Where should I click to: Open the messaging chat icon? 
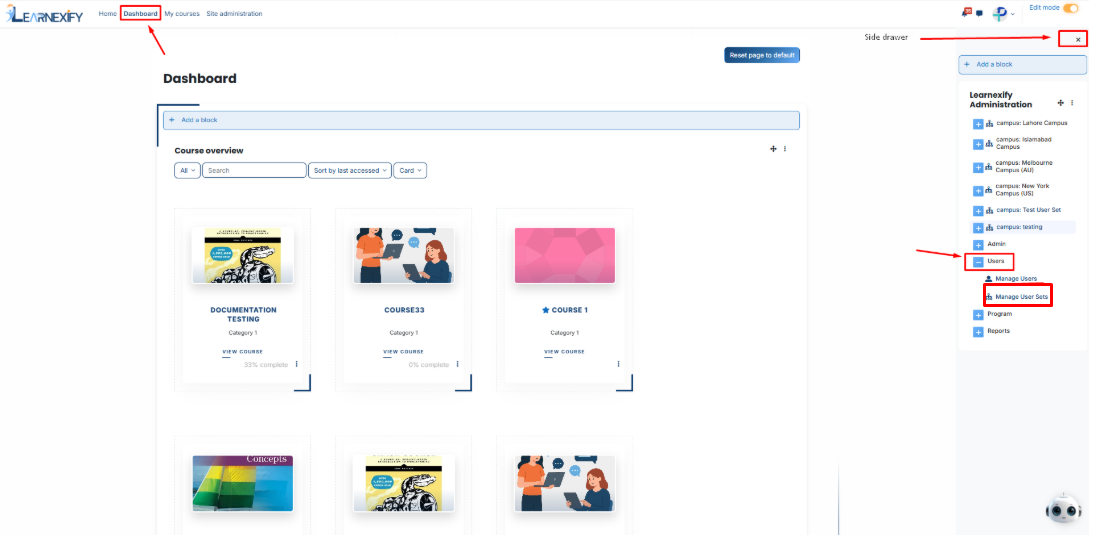[979, 13]
